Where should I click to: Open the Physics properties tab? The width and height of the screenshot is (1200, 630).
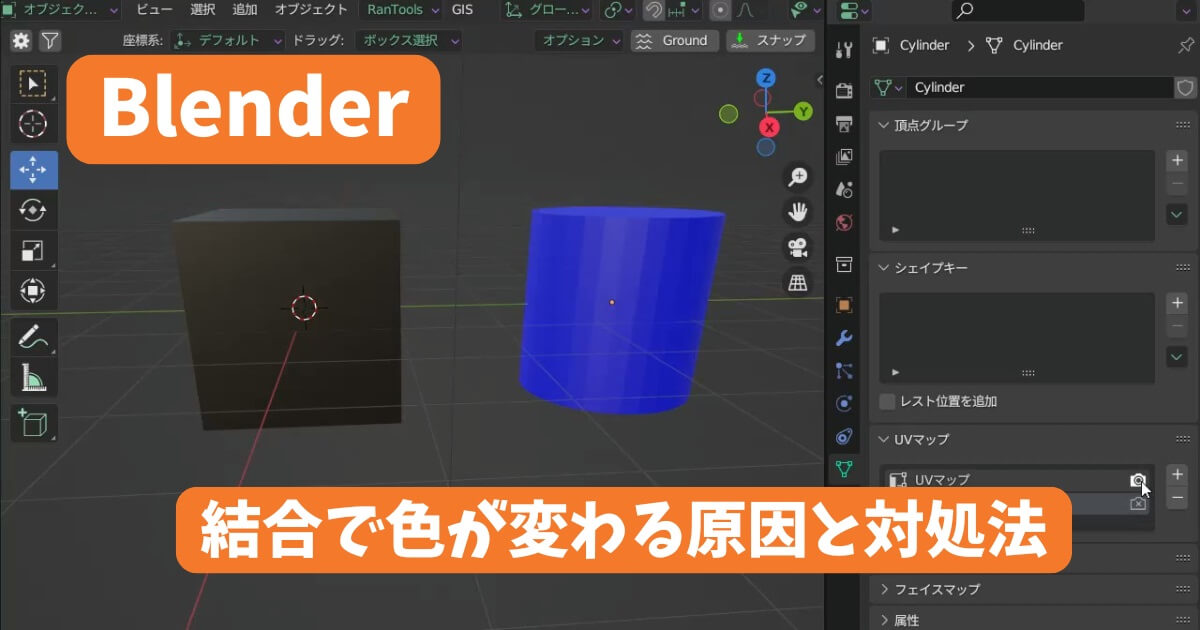pyautogui.click(x=844, y=403)
